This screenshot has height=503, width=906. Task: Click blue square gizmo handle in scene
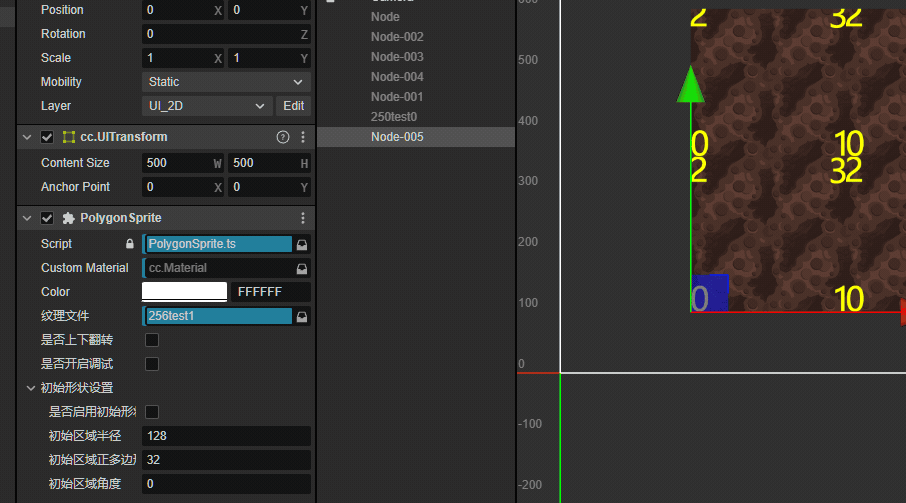point(710,293)
